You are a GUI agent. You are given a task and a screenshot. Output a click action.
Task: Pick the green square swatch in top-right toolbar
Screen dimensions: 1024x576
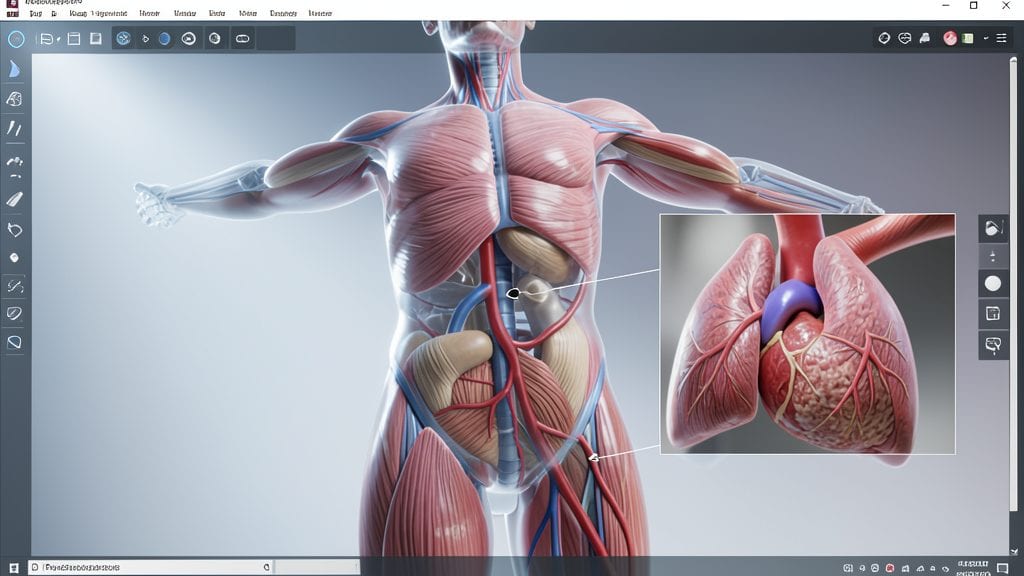[968, 39]
